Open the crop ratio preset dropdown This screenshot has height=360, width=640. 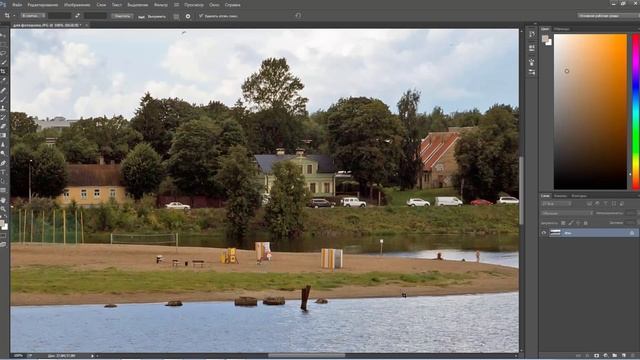(x=33, y=16)
